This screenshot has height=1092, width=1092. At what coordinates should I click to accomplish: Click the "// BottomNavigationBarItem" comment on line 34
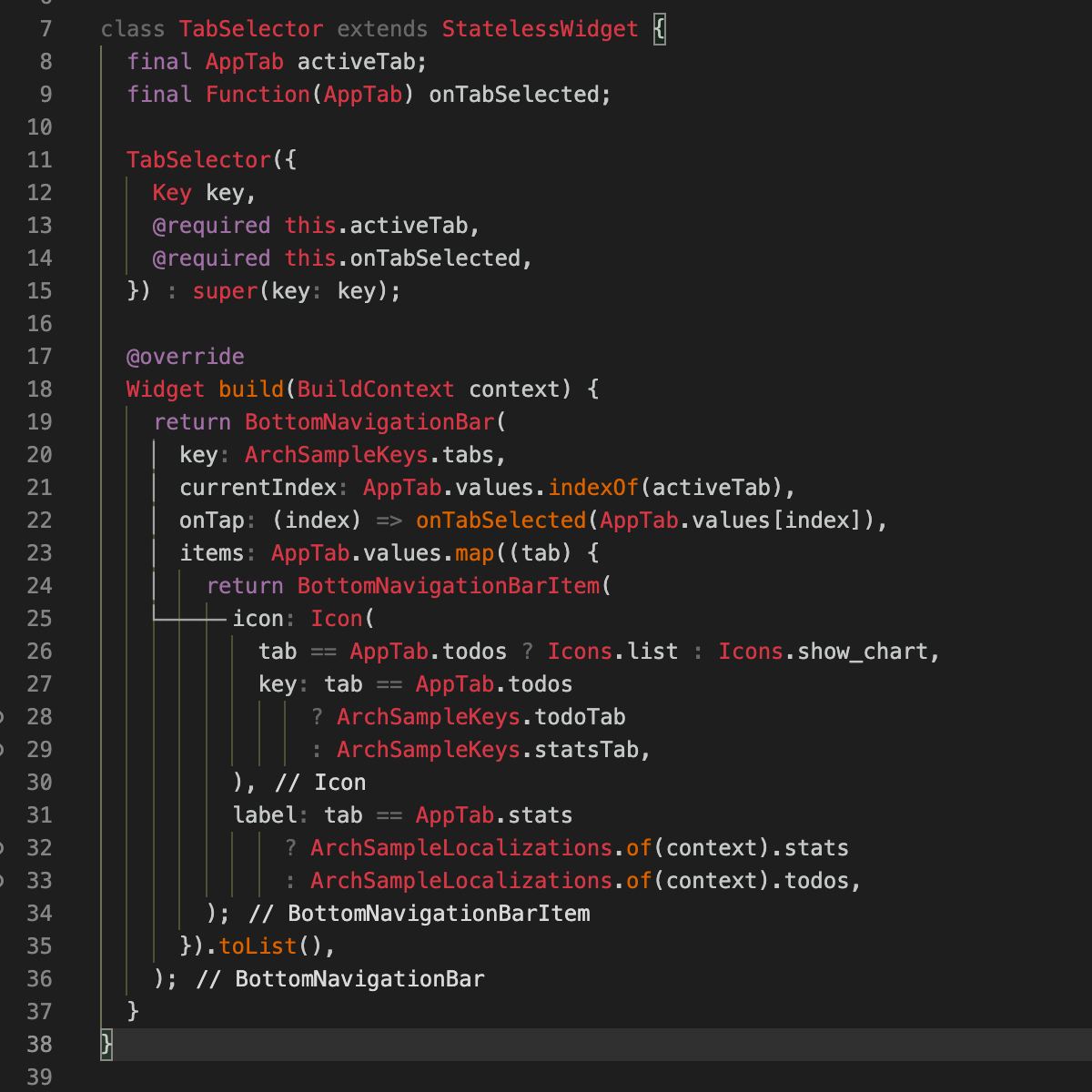[x=419, y=914]
